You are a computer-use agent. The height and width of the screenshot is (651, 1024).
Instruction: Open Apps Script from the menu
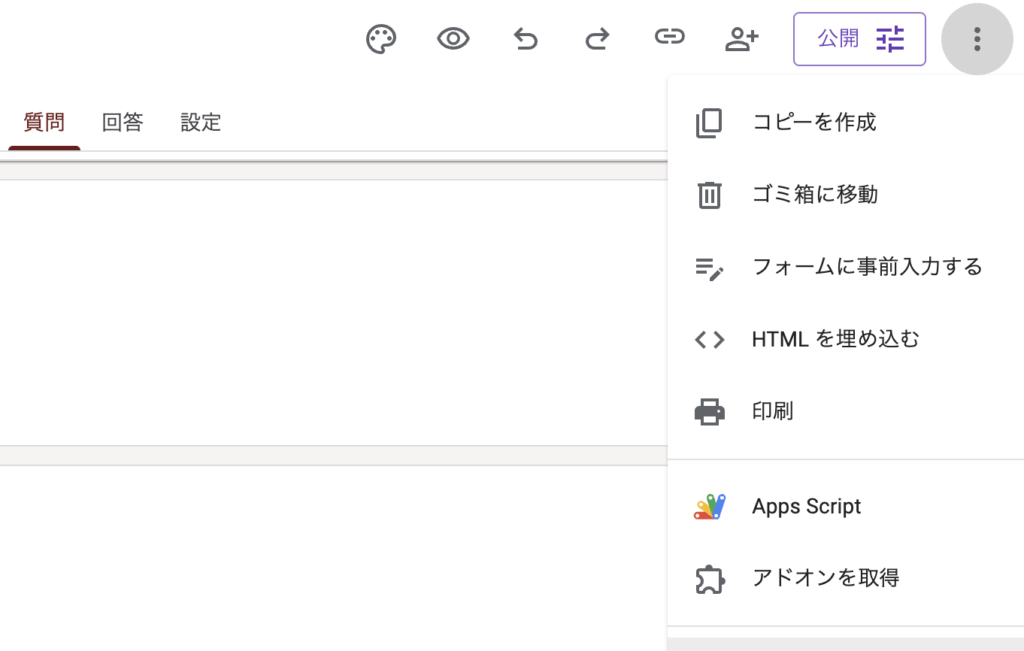point(806,506)
